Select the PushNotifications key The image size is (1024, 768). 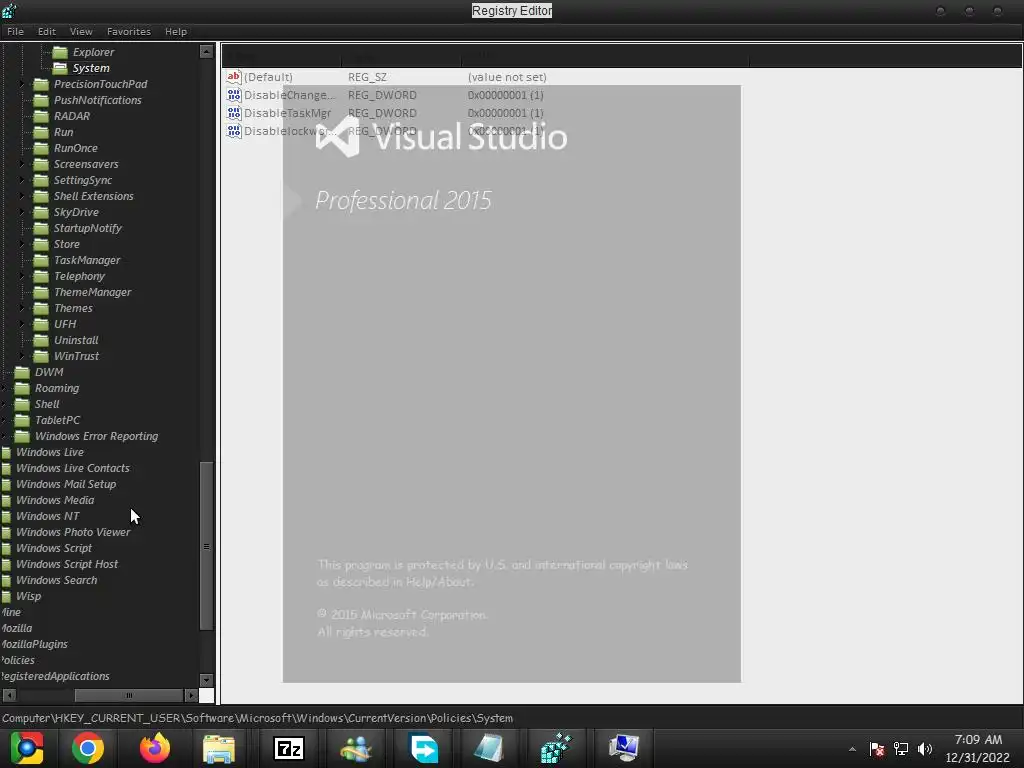(97, 100)
